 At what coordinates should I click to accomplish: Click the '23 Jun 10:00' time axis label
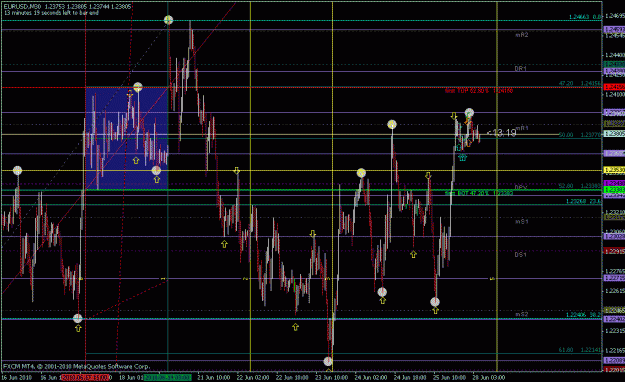(x=332, y=377)
